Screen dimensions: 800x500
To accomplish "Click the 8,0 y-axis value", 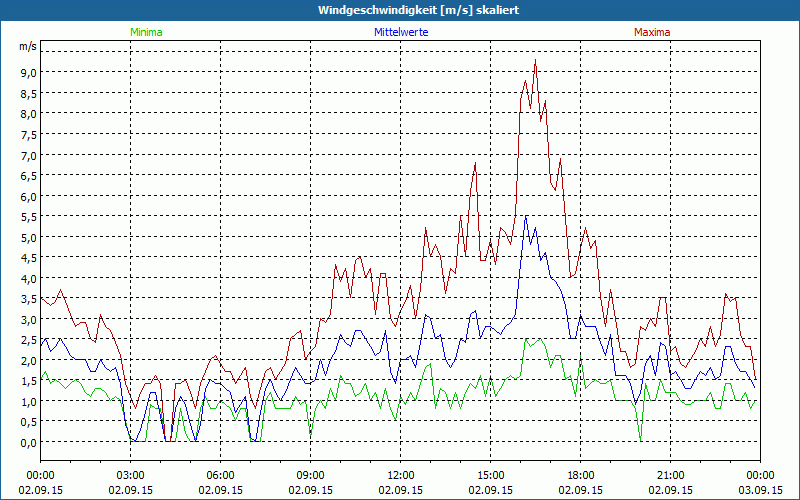I will point(29,114).
